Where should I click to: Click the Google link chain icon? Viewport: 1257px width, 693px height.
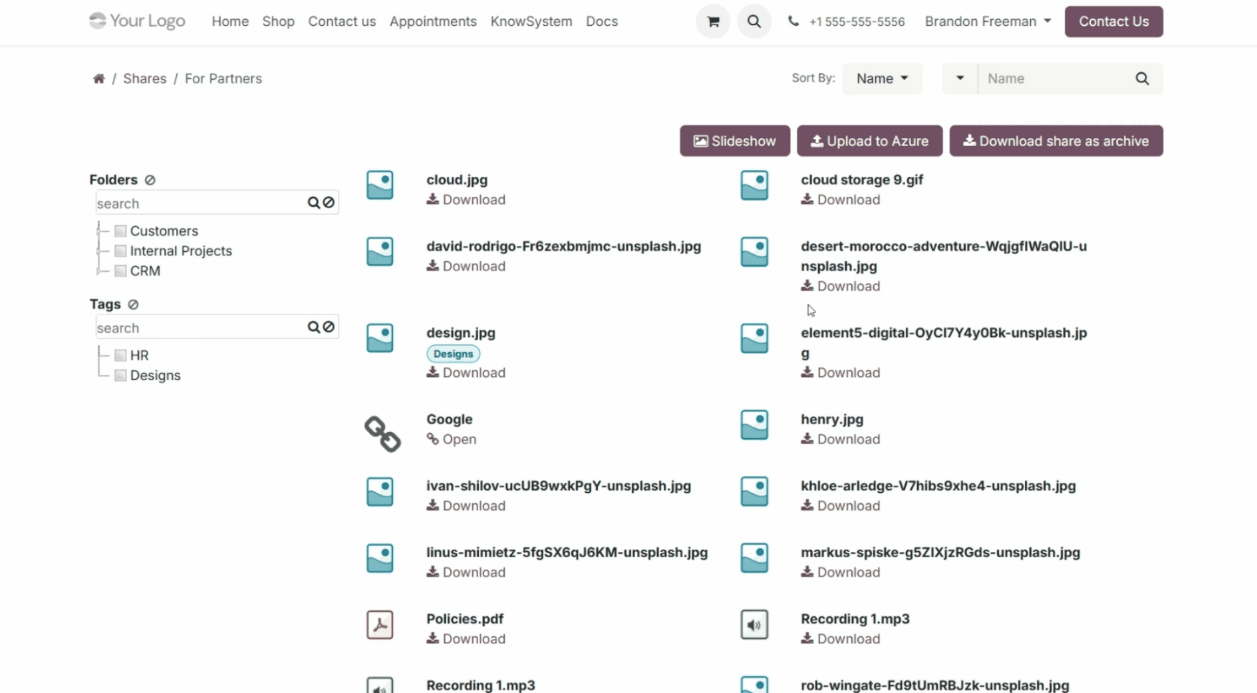click(381, 433)
